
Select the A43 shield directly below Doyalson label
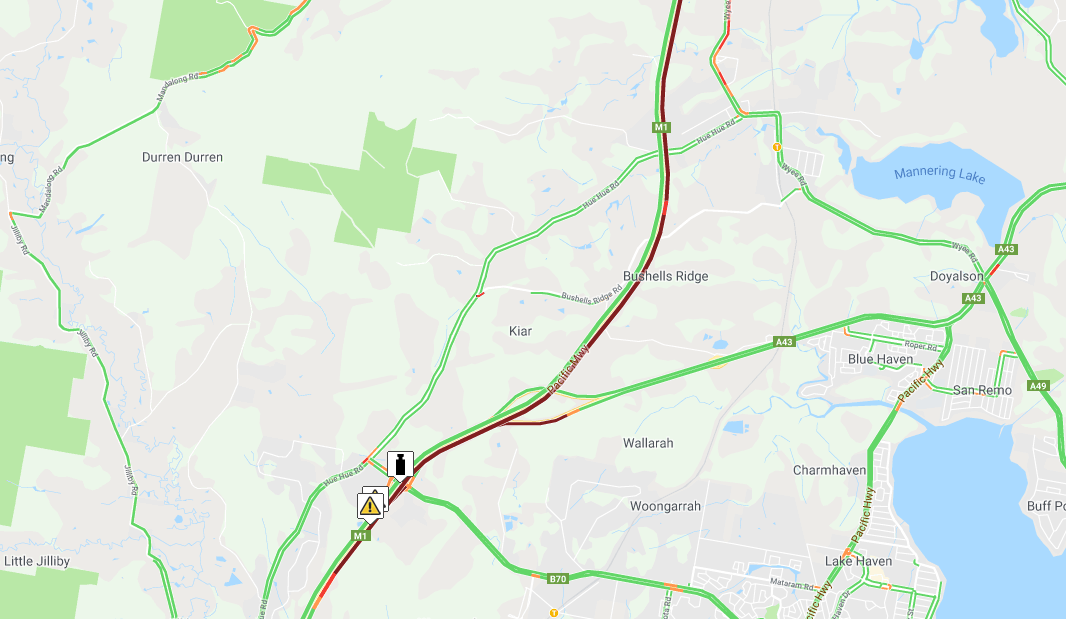tap(973, 298)
